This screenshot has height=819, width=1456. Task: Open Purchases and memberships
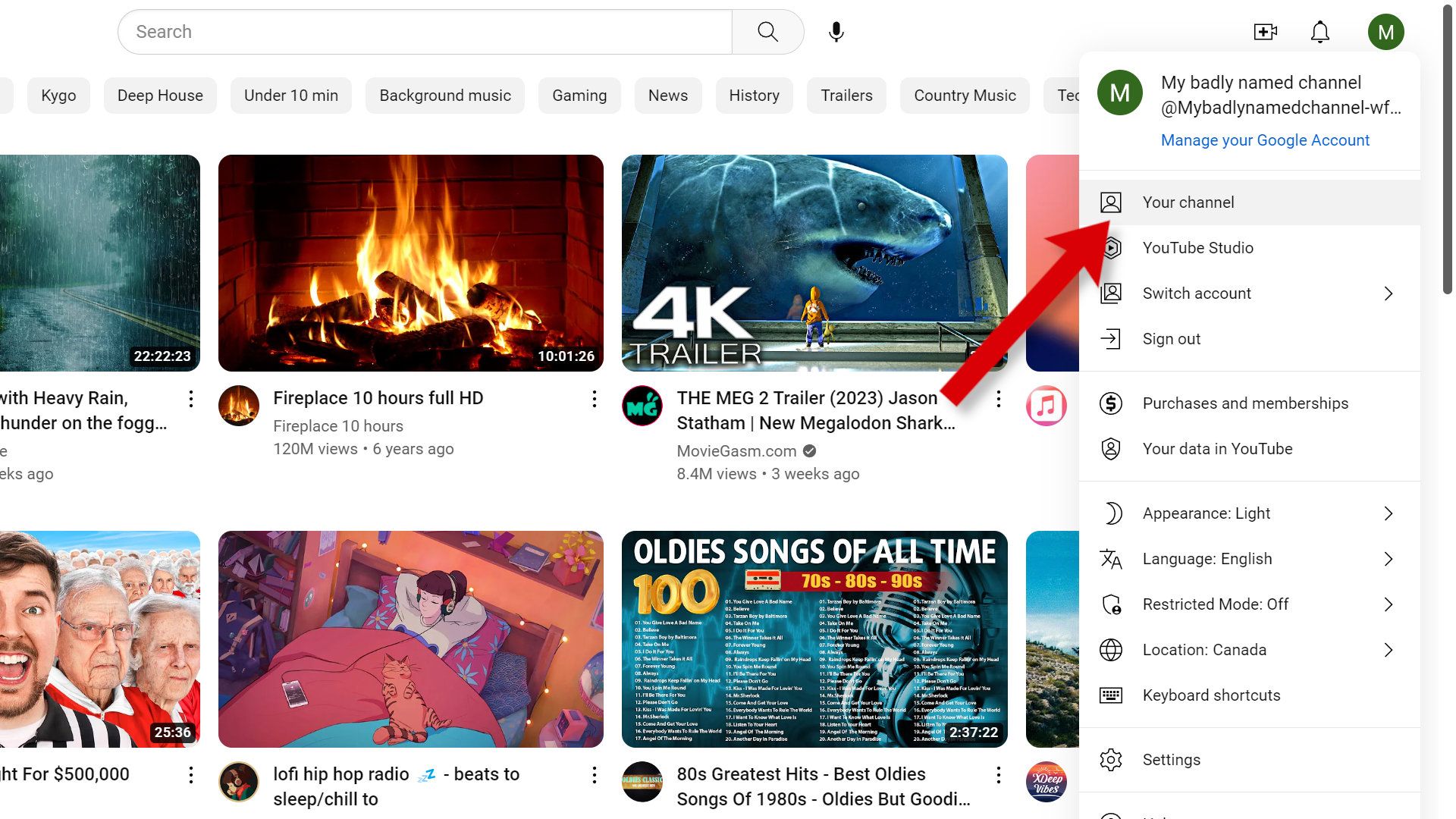click(1244, 403)
